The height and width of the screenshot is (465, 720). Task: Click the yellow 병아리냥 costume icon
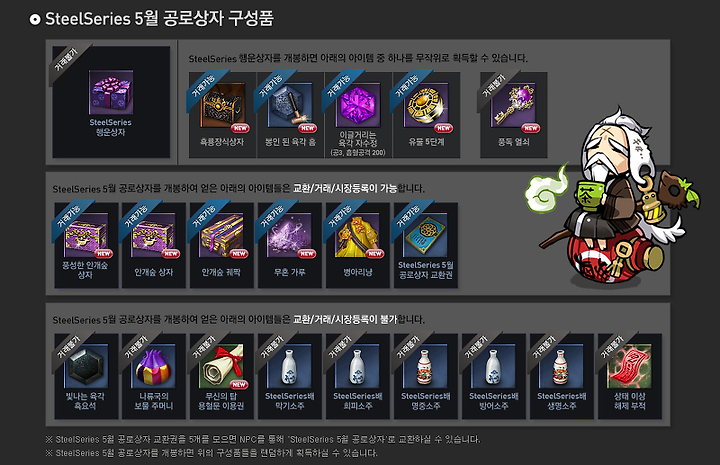click(x=358, y=235)
